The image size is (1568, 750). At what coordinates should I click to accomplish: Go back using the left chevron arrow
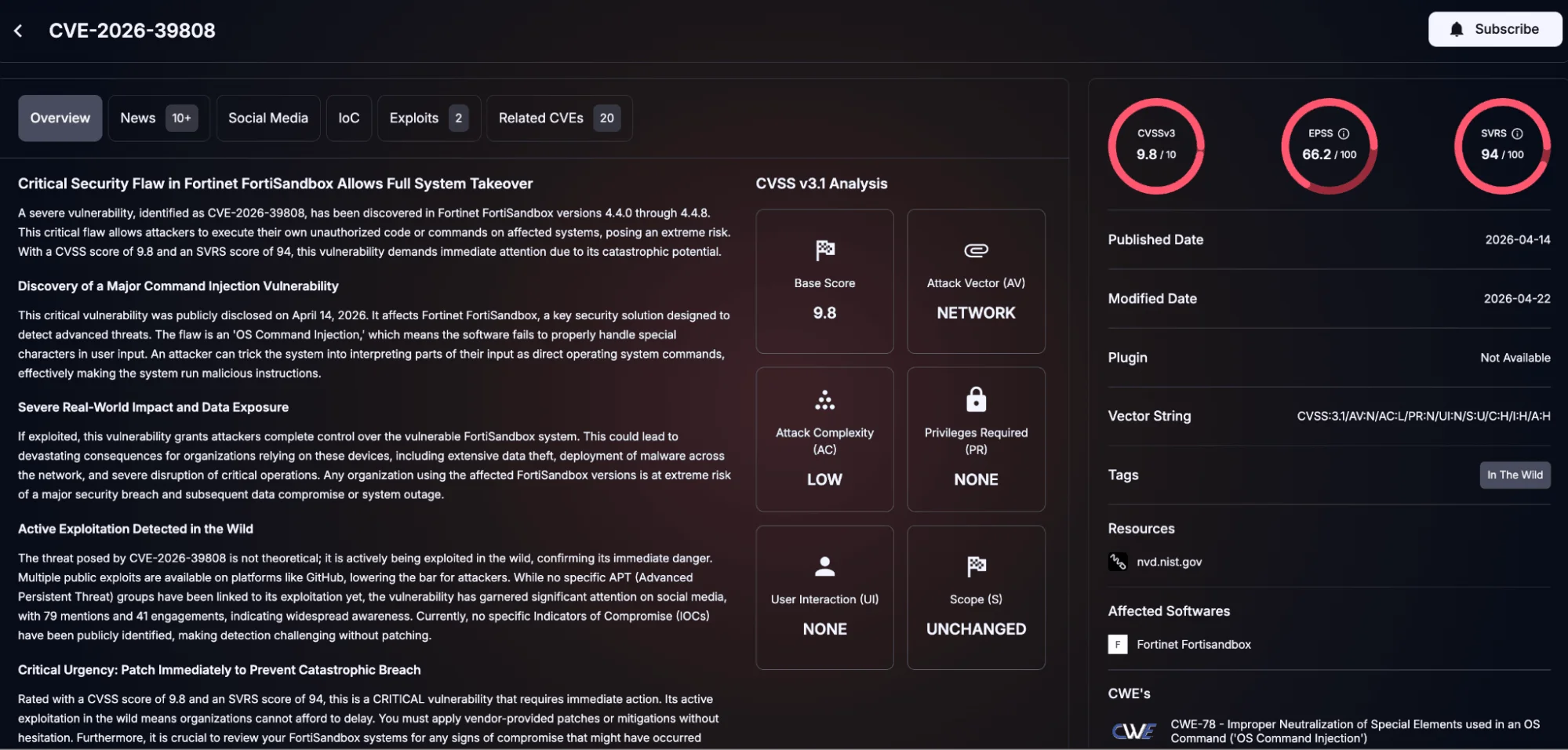pyautogui.click(x=18, y=31)
